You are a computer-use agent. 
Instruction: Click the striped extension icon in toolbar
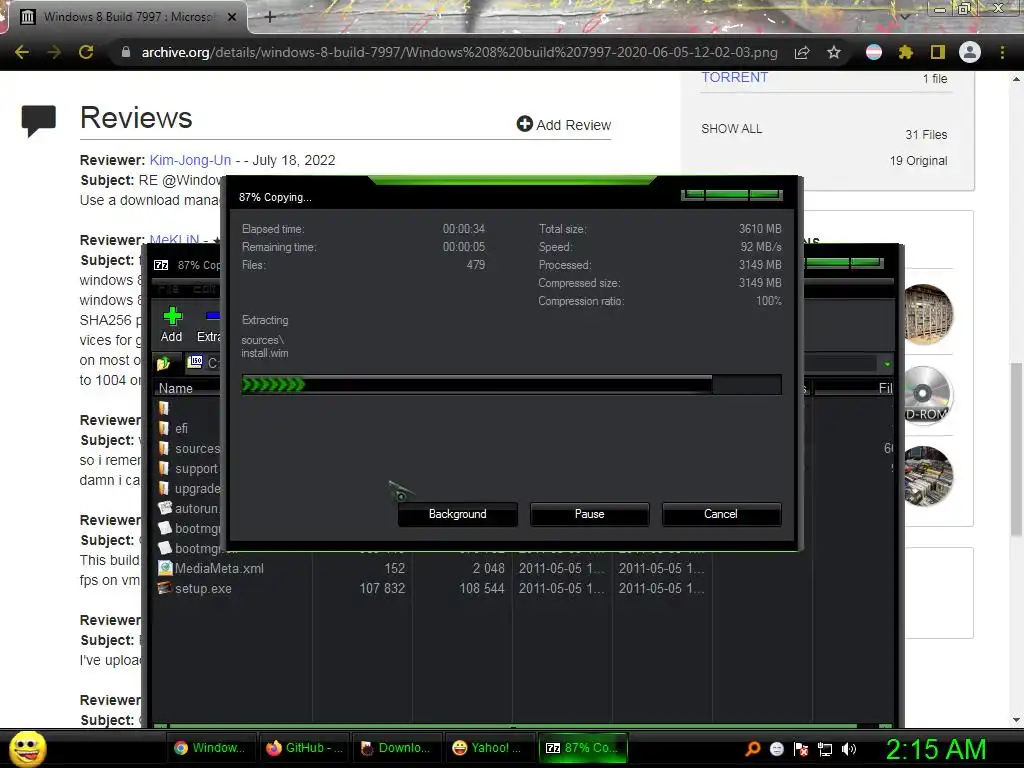pyautogui.click(x=874, y=52)
